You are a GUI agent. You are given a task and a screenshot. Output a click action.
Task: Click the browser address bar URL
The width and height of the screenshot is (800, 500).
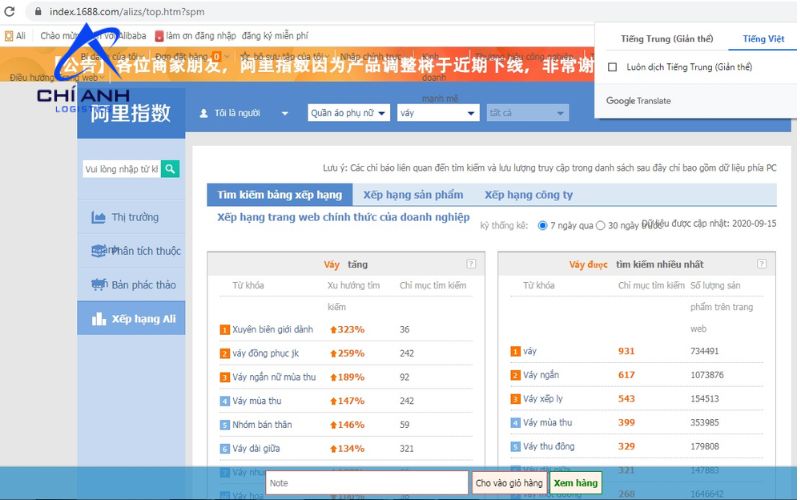tap(127, 11)
